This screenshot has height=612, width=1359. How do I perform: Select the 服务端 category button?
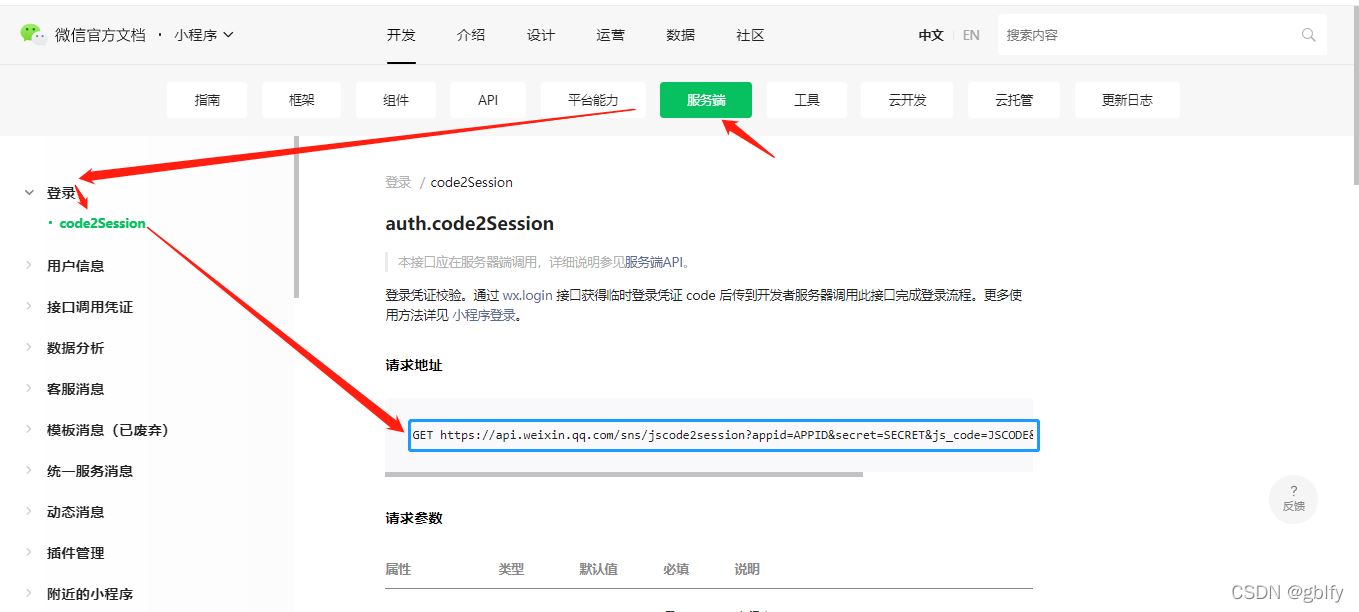coord(705,100)
